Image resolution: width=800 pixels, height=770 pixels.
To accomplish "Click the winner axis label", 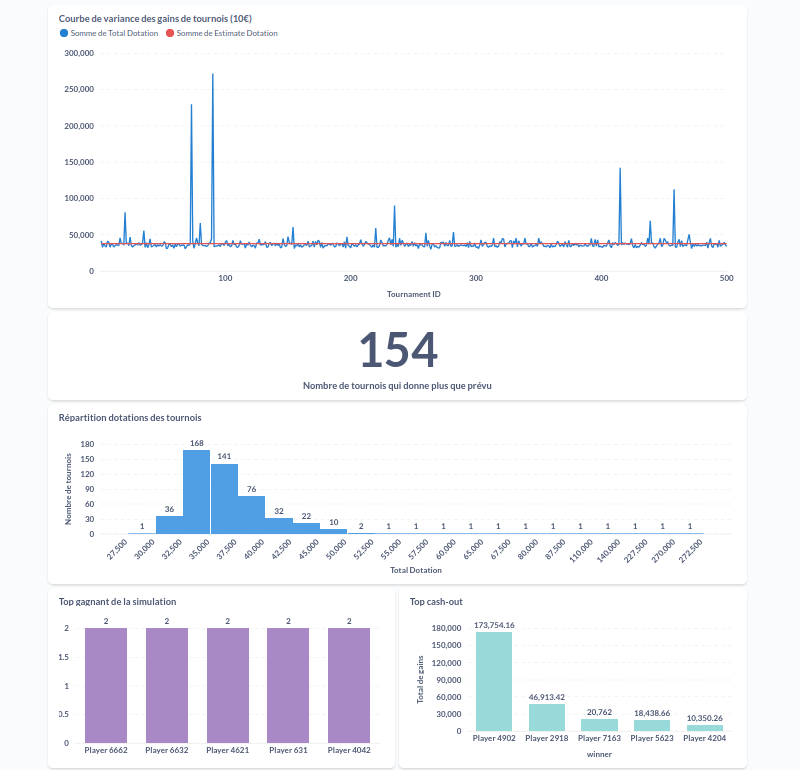I will (x=599, y=754).
